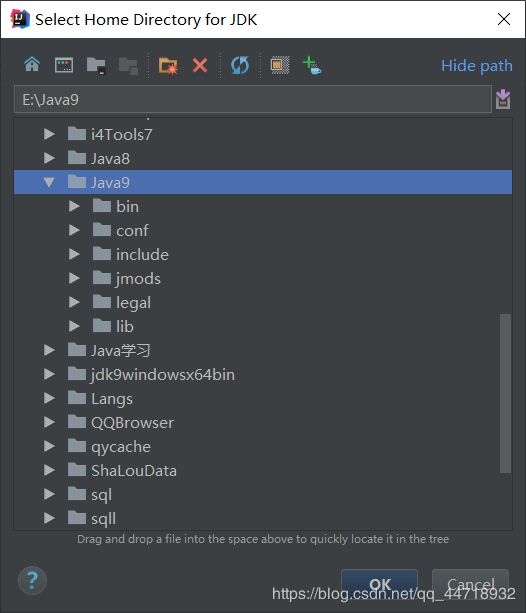526x613 pixels.
Task: Click the green plus add JDK icon
Action: click(312, 65)
